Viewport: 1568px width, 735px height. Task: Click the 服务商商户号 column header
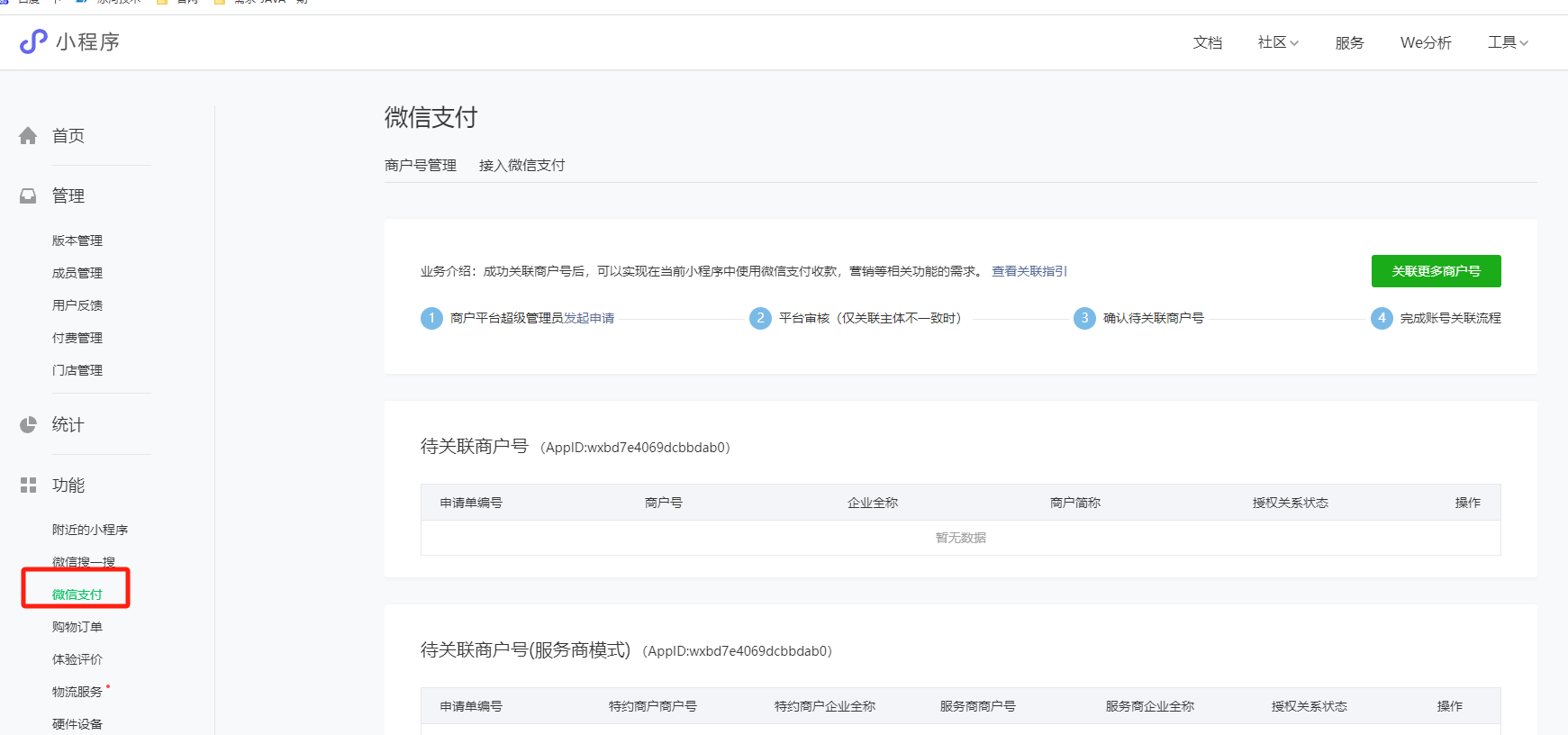(978, 706)
